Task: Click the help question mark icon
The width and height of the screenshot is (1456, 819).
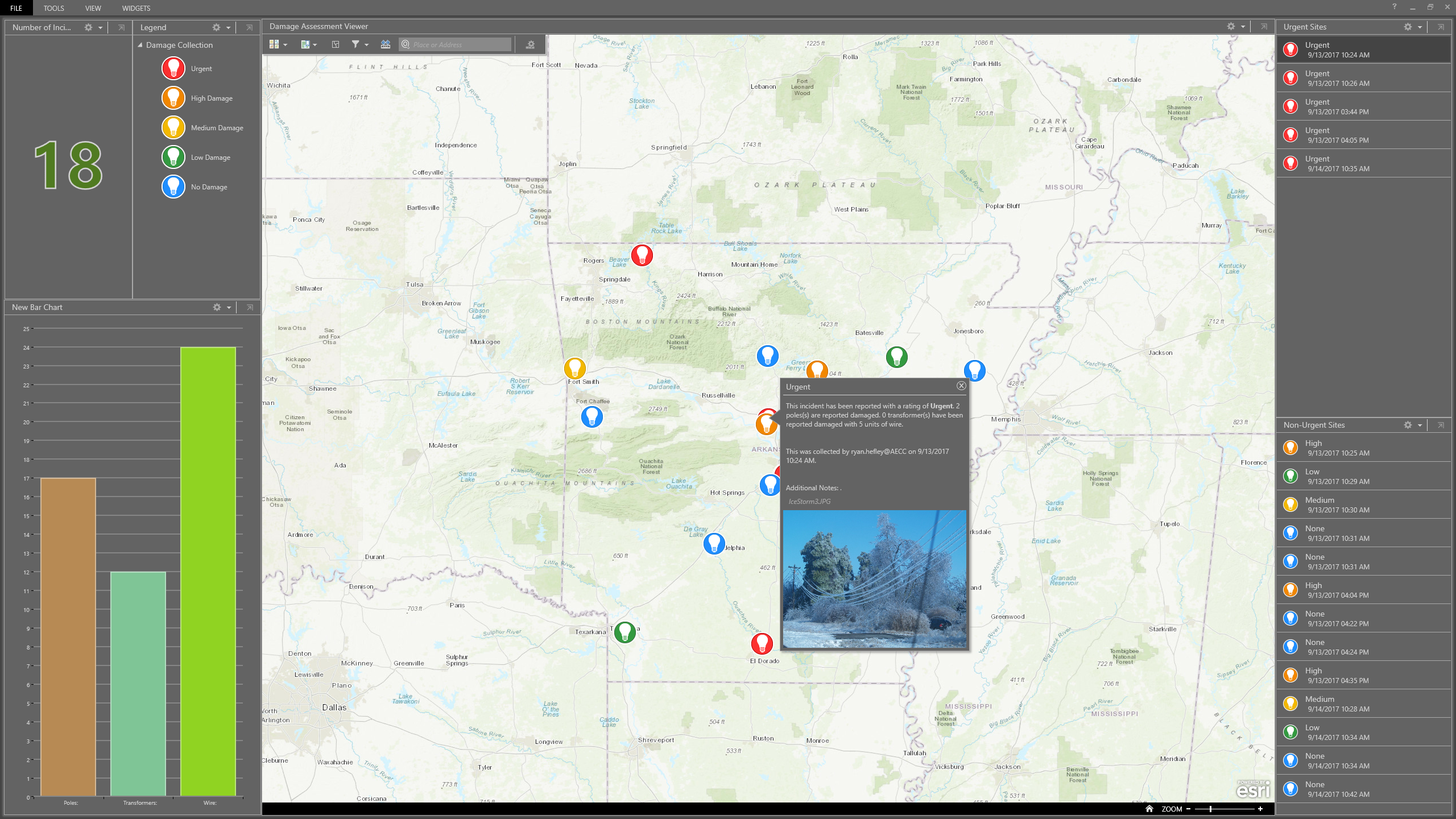Action: point(1395,7)
